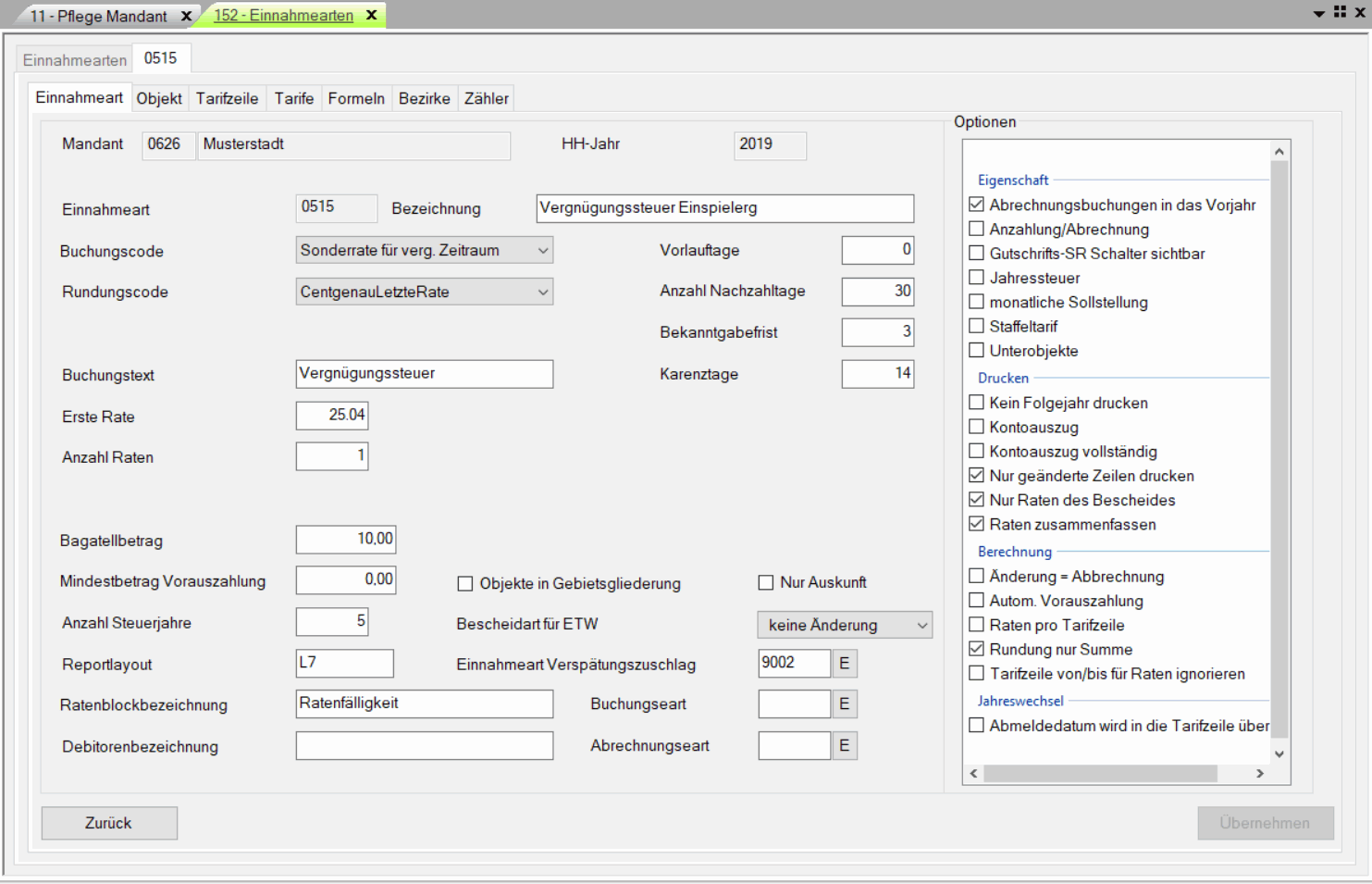This screenshot has height=884, width=1372.
Task: Switch to the Tarifzeile tab
Action: (x=227, y=98)
